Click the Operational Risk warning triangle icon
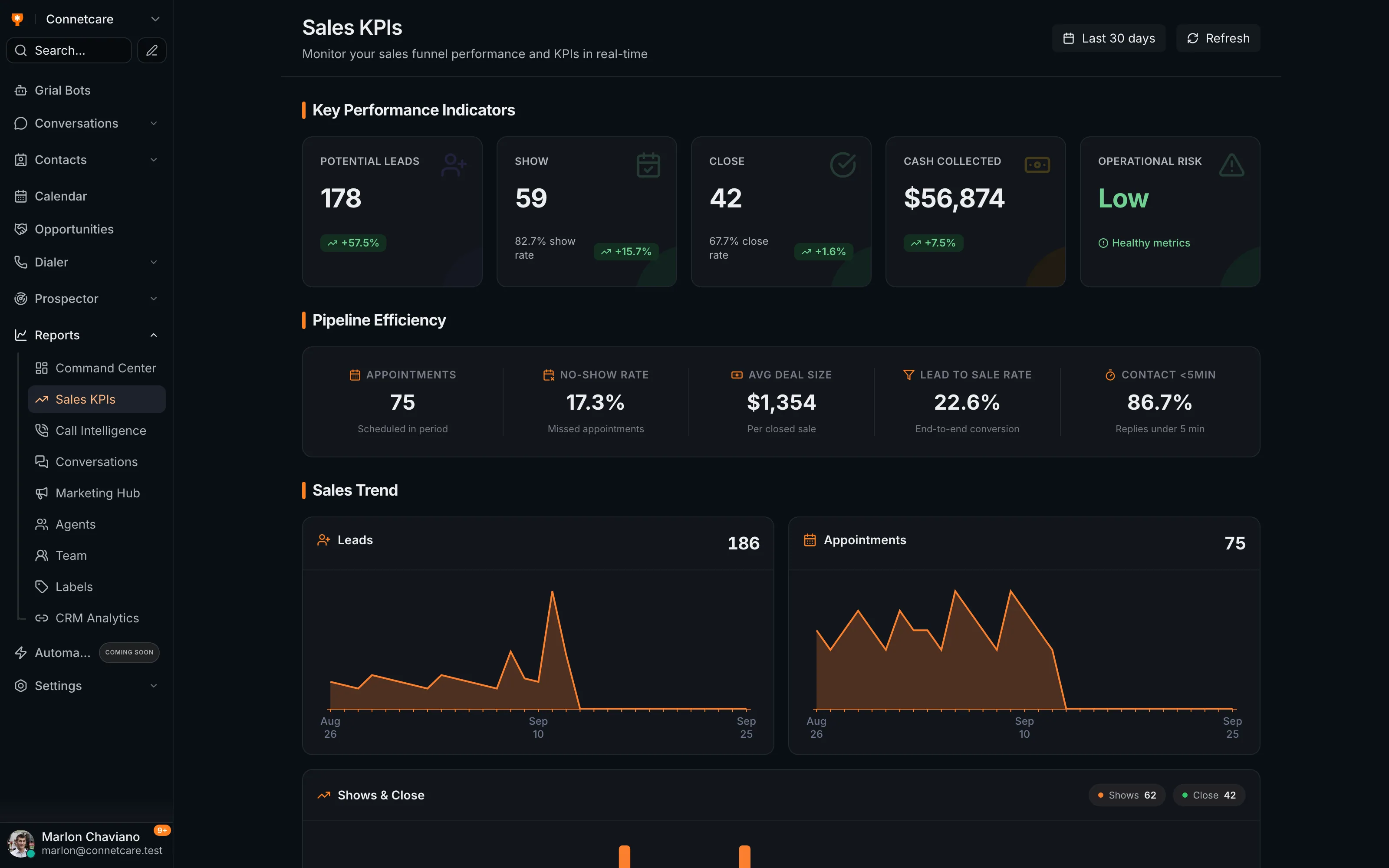The height and width of the screenshot is (868, 1389). click(1232, 165)
